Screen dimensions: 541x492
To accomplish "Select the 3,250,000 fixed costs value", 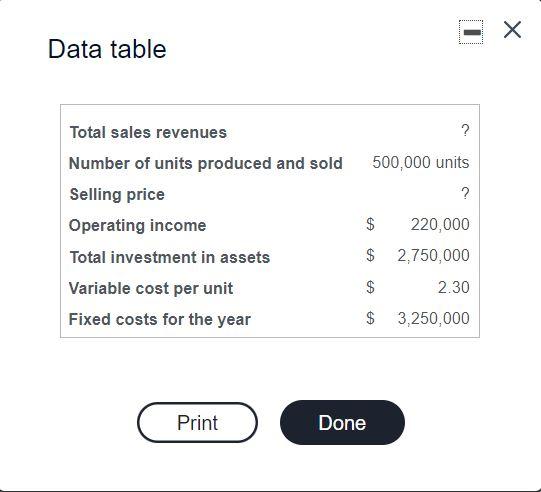I will 434,318.
